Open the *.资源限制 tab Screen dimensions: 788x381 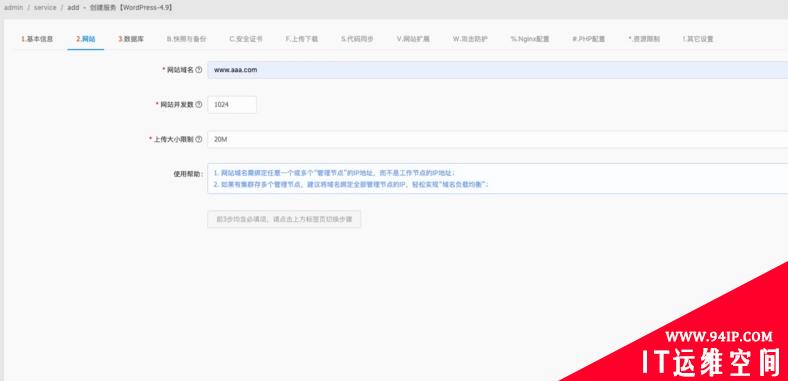coord(644,39)
